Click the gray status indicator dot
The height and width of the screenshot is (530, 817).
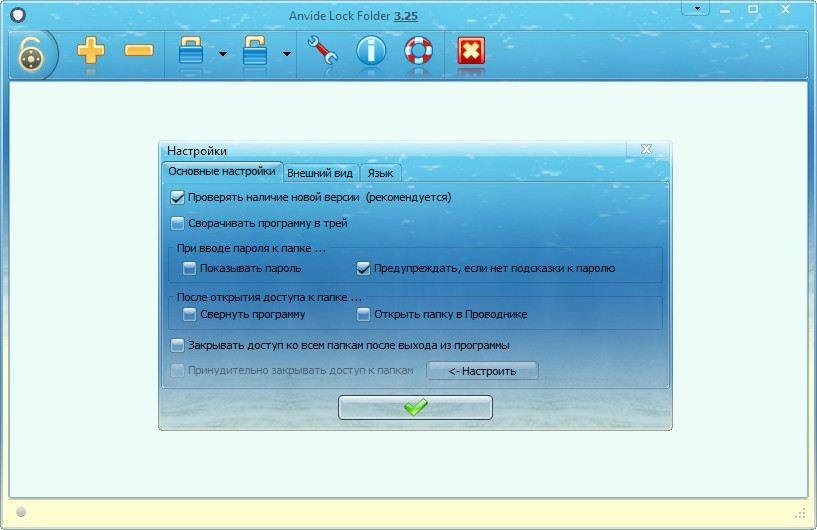coord(21,512)
